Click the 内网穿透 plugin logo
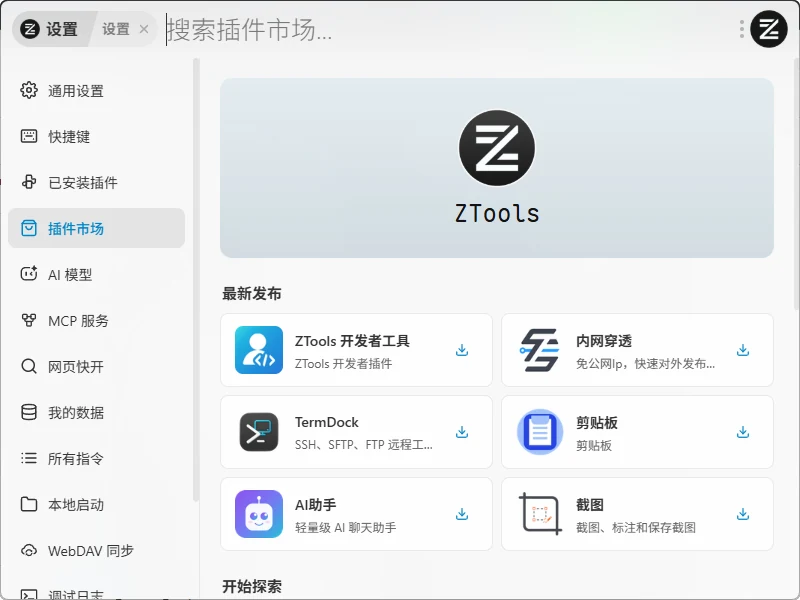Image resolution: width=800 pixels, height=600 pixels. (x=540, y=350)
